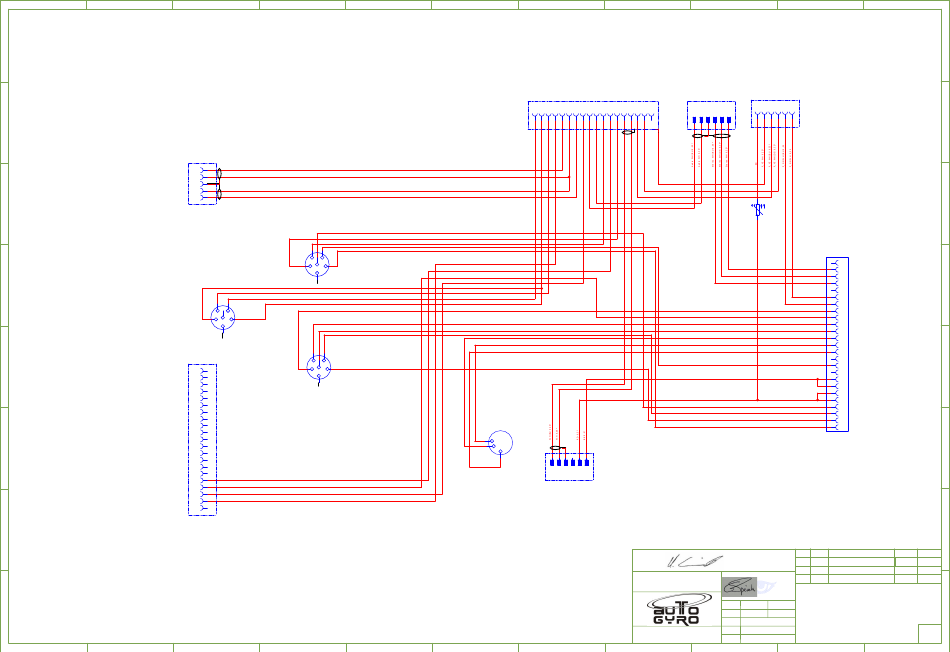Select the circular connector near the bottom six-pin plug

coord(500,443)
